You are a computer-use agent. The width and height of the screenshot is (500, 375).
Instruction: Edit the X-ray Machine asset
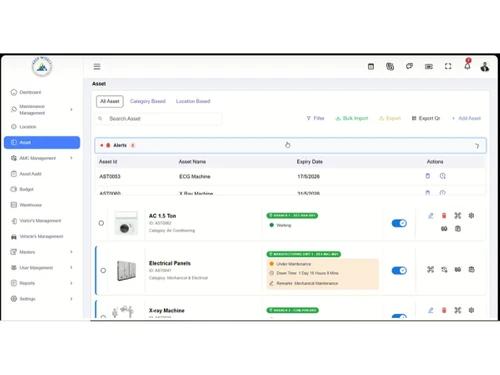pyautogui.click(x=430, y=310)
